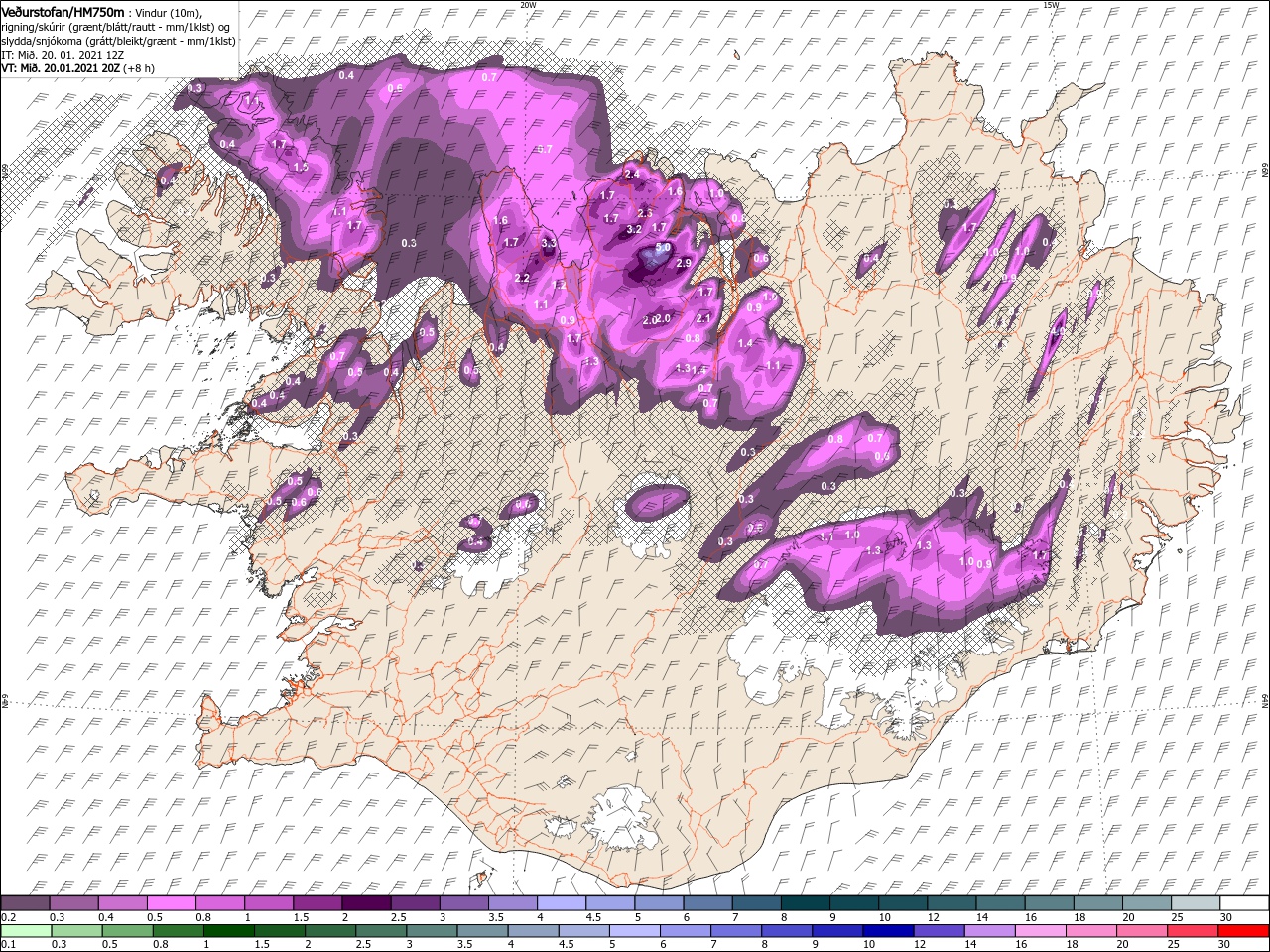Screen dimensions: 1270x952
Task: Pick the dark purple snow-scale swatch starting at 2
Action: [366, 903]
